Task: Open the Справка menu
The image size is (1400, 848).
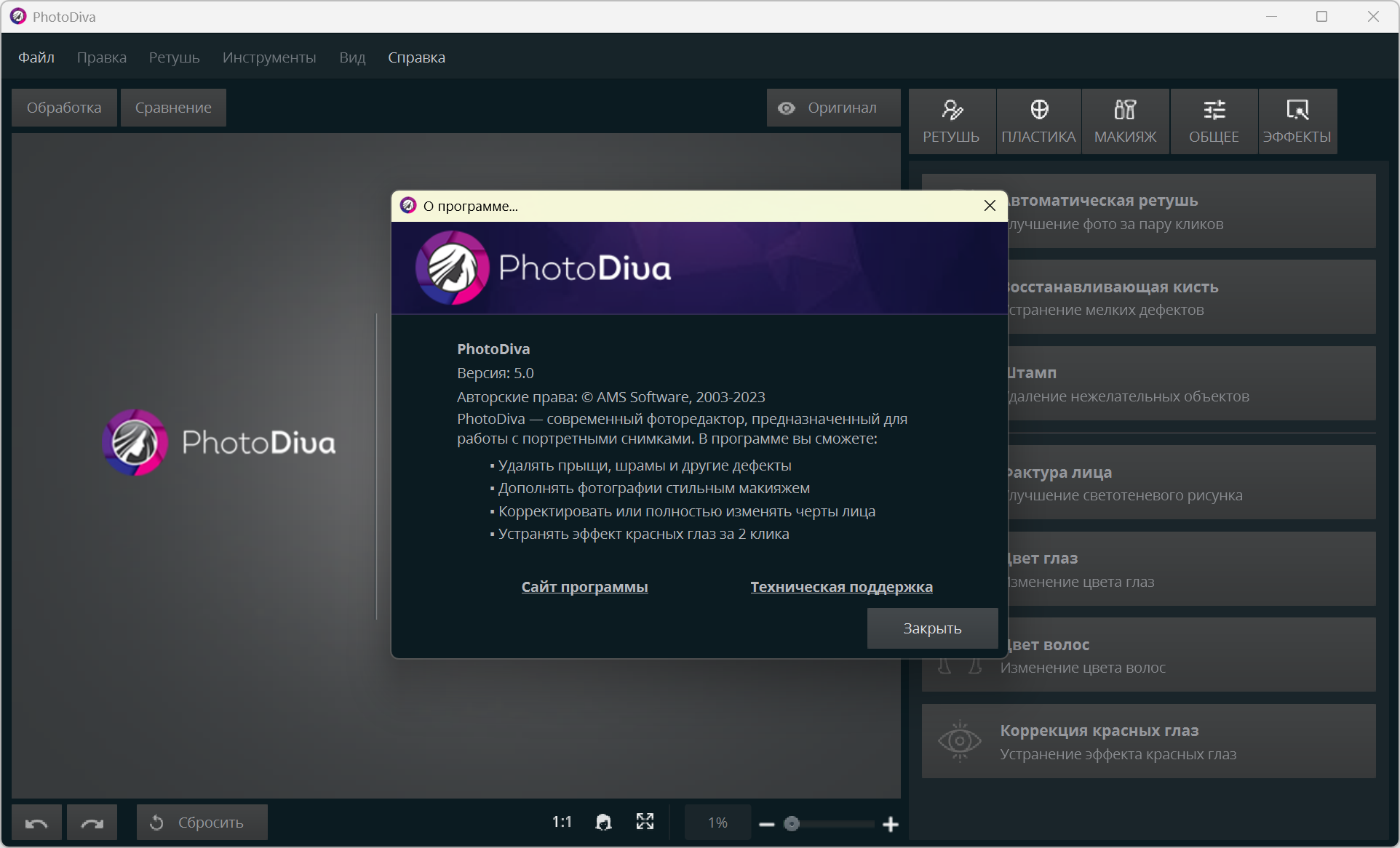Action: (x=416, y=57)
